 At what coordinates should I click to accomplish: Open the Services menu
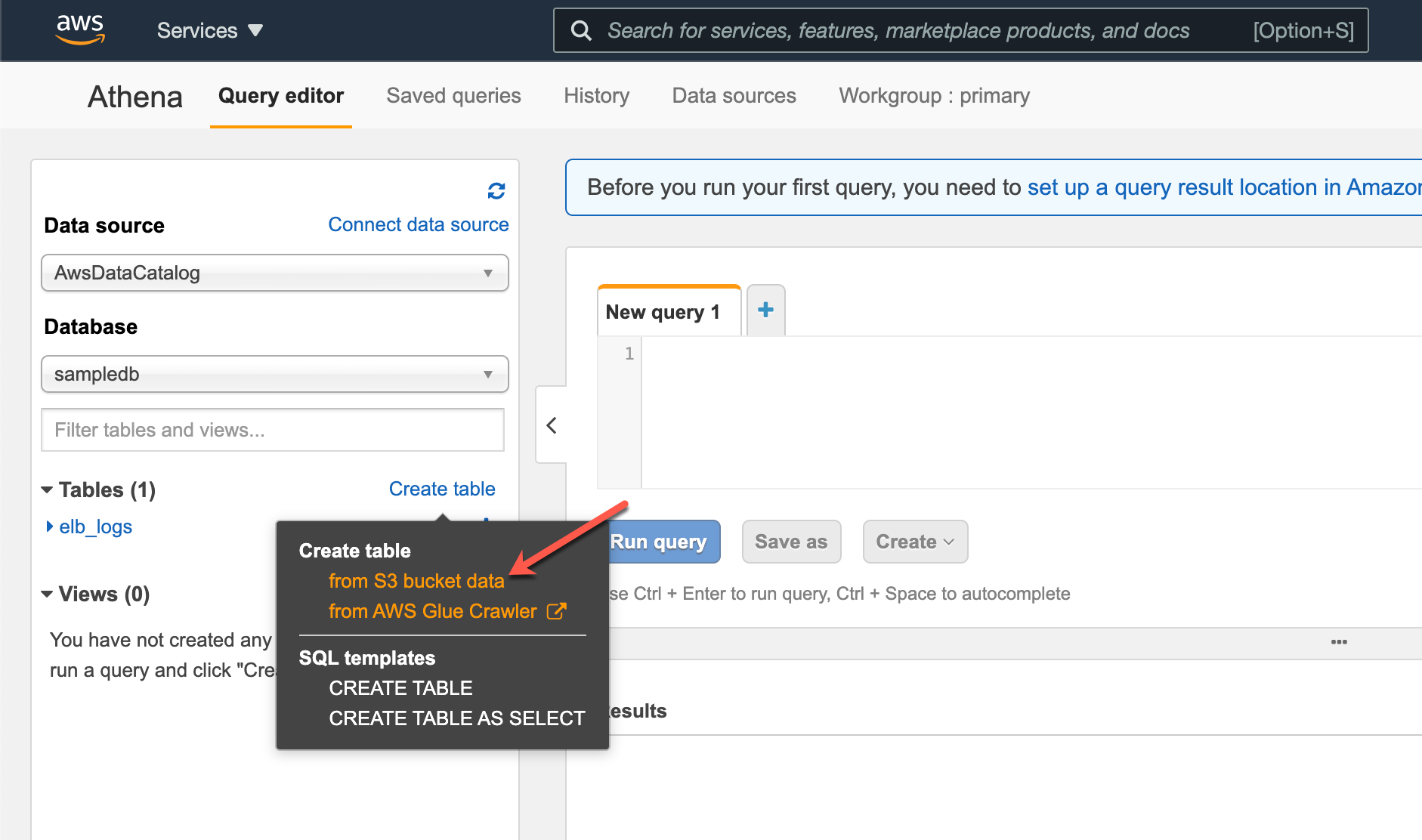209,30
